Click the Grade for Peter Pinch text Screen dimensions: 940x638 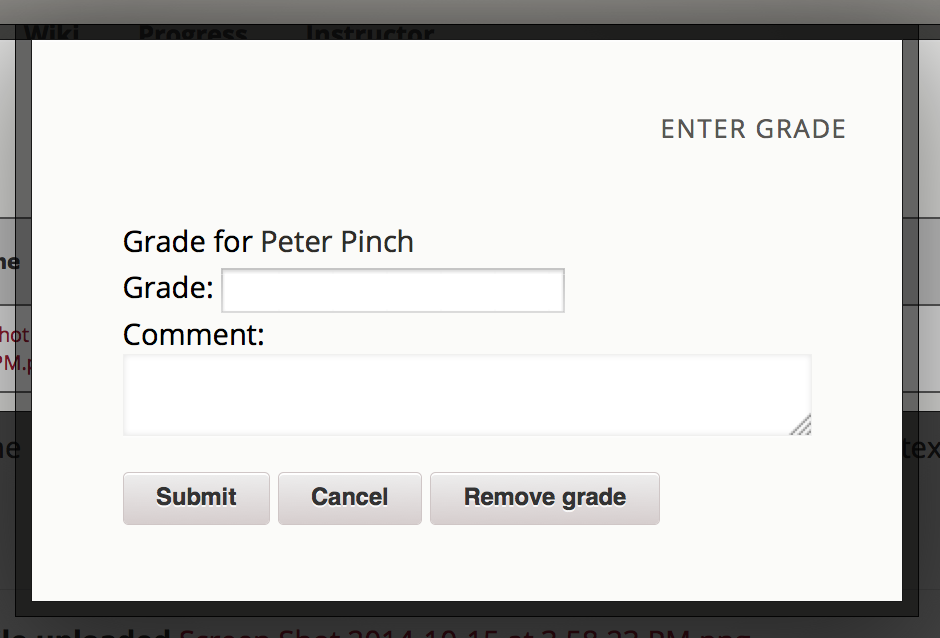[268, 242]
